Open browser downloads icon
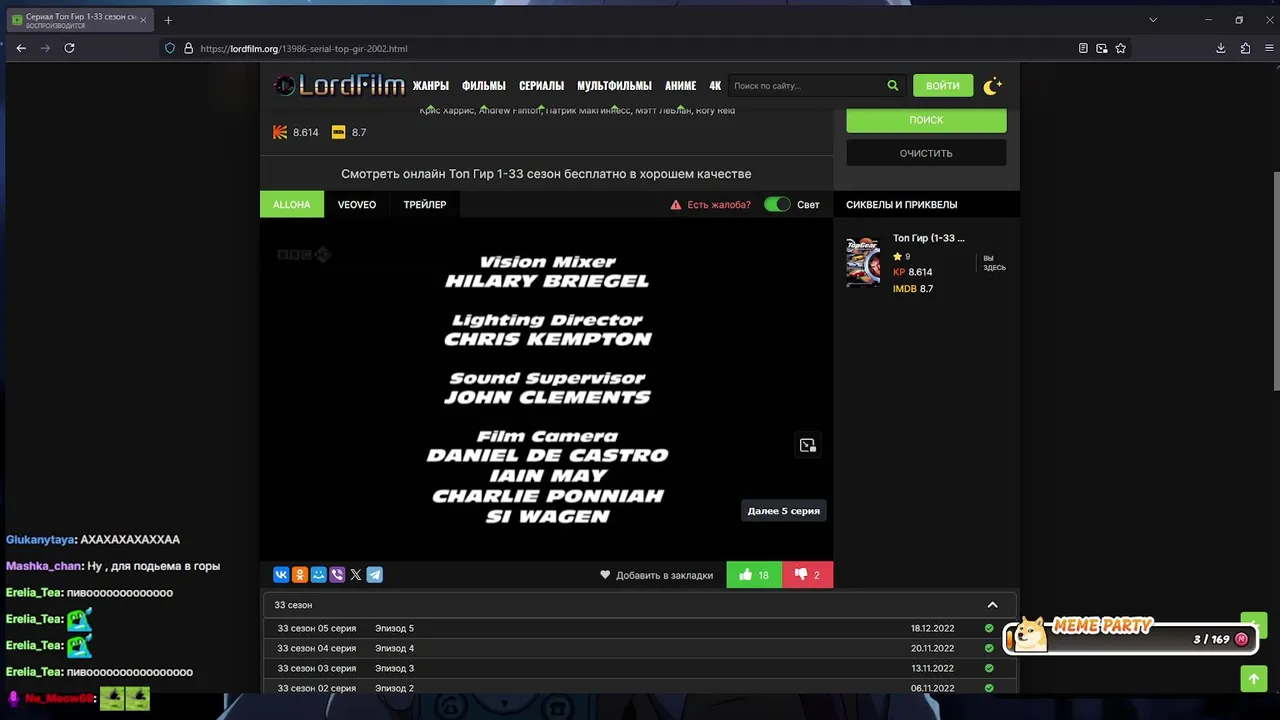The width and height of the screenshot is (1280, 720). tap(1221, 48)
